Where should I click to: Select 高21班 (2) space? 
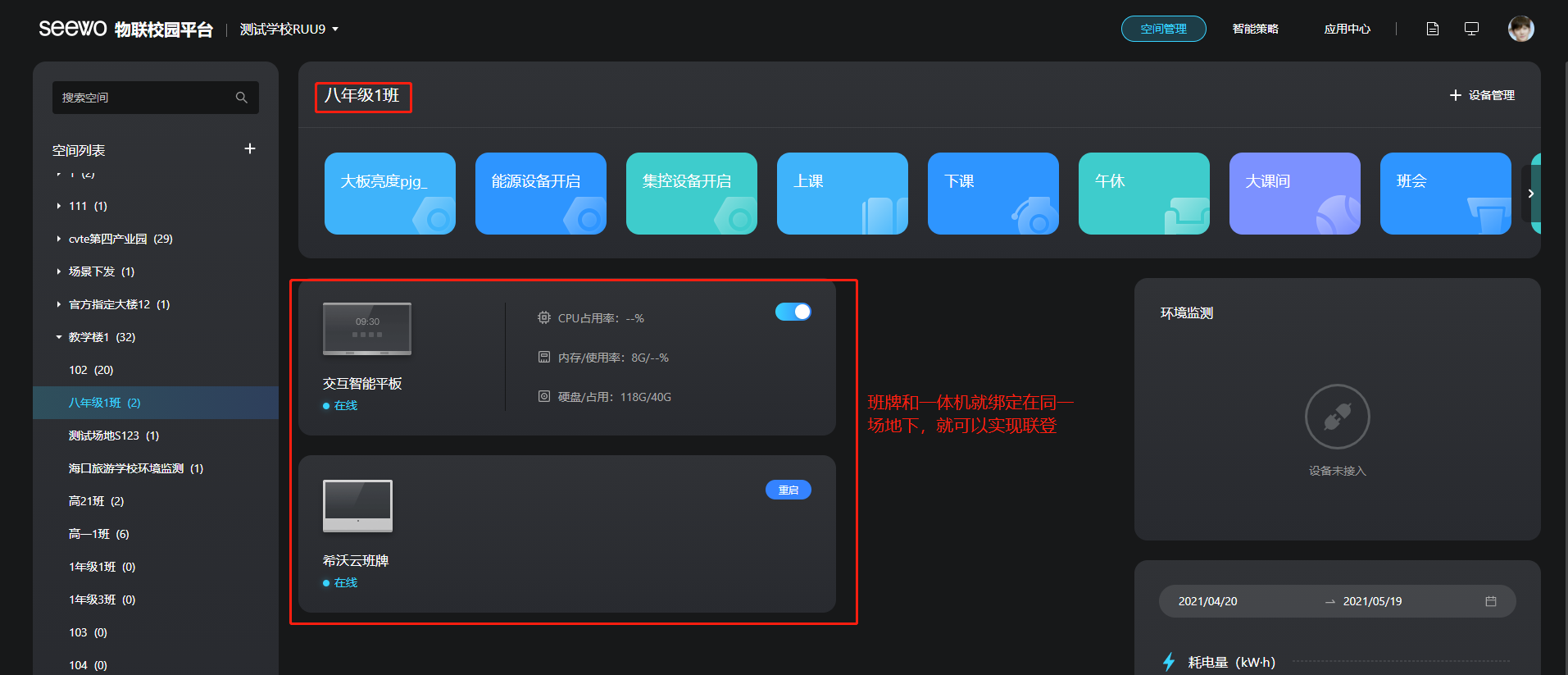156,501
